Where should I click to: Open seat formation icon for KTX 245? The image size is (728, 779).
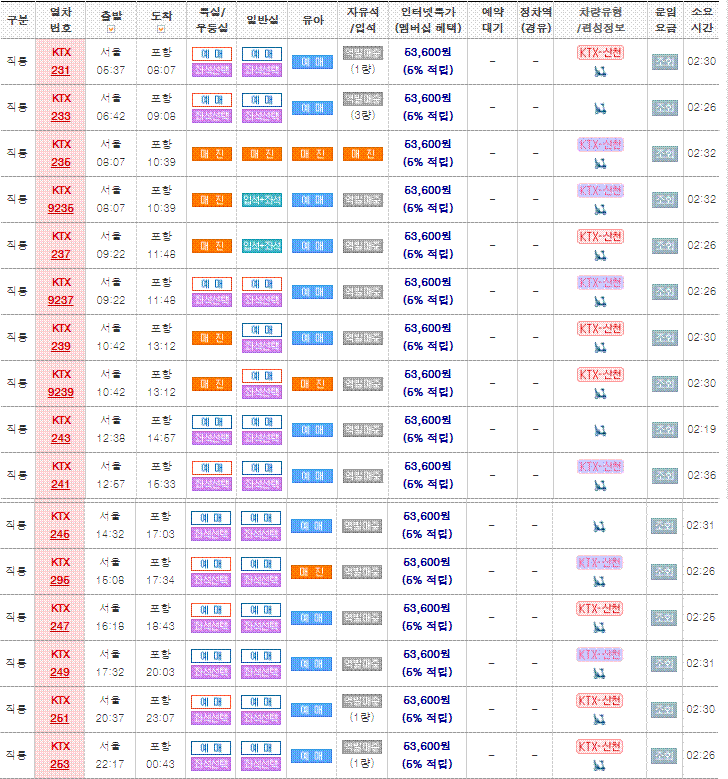coord(599,526)
